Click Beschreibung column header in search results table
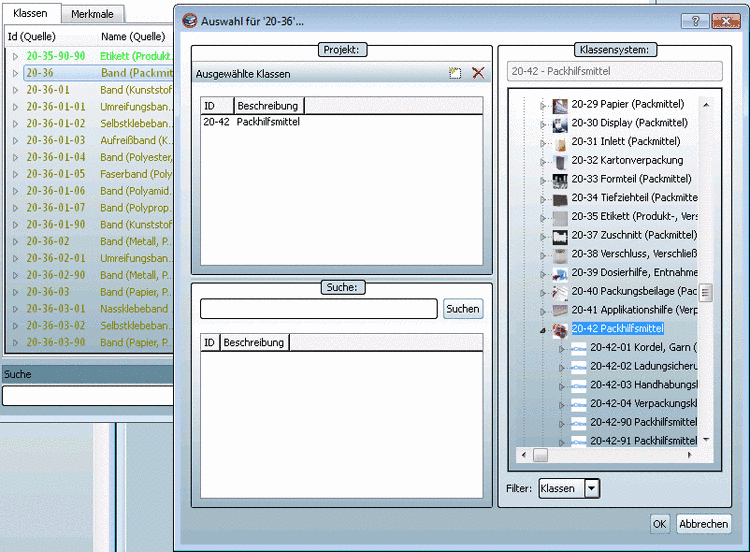Viewport: 750px width, 552px height. (254, 342)
